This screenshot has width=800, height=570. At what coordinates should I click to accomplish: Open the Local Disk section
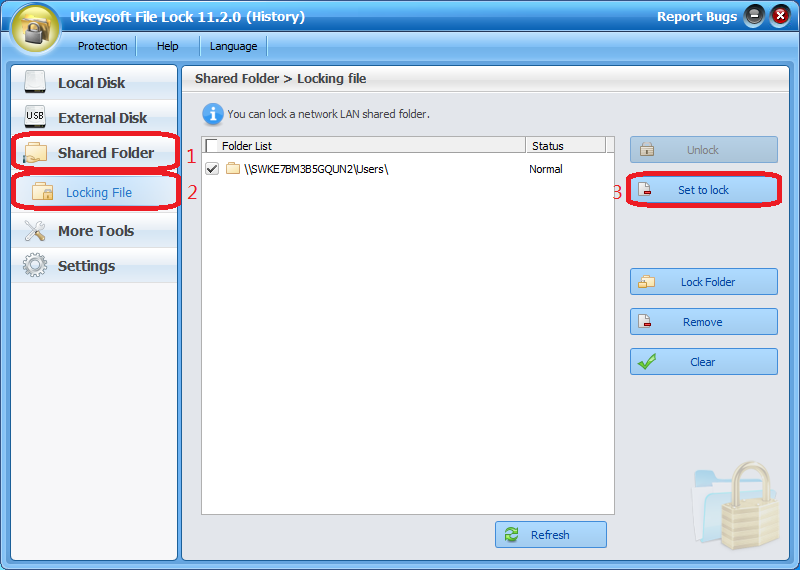coord(94,83)
